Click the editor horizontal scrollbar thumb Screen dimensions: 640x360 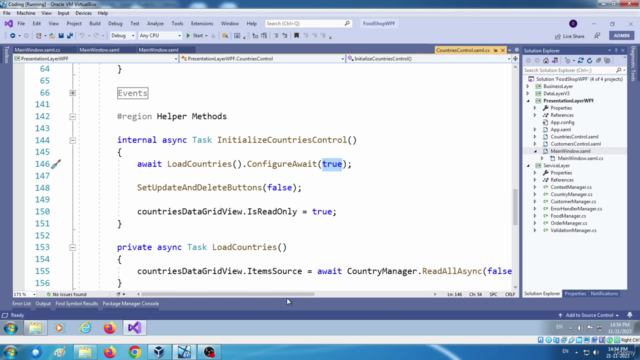[228, 294]
